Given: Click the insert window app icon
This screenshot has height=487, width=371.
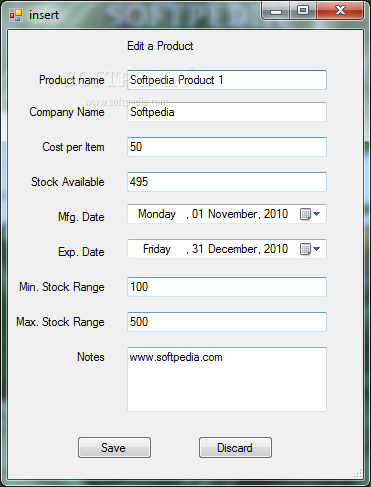Looking at the screenshot, I should coord(16,15).
